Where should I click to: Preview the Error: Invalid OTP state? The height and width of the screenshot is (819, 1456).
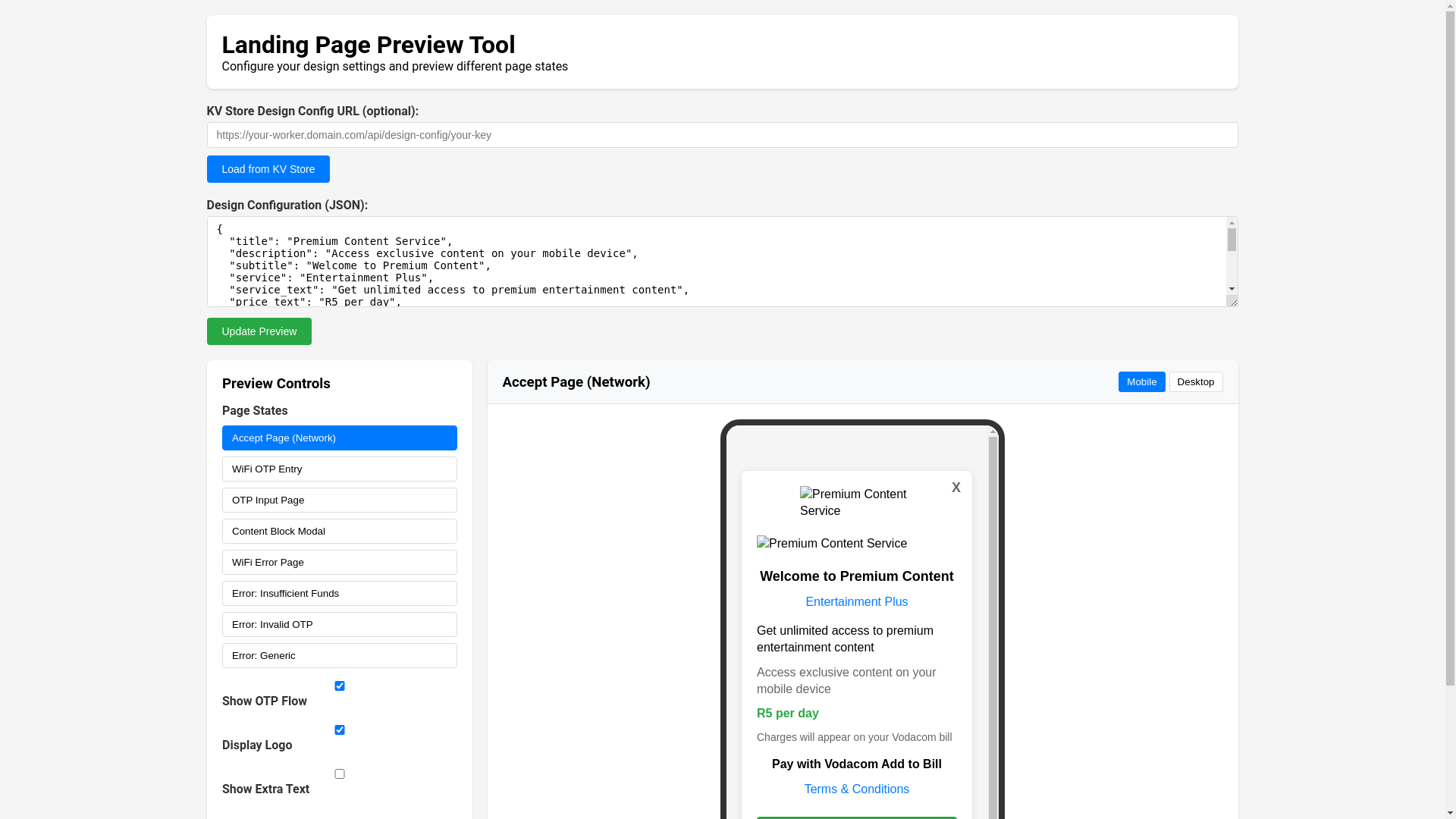(340, 625)
